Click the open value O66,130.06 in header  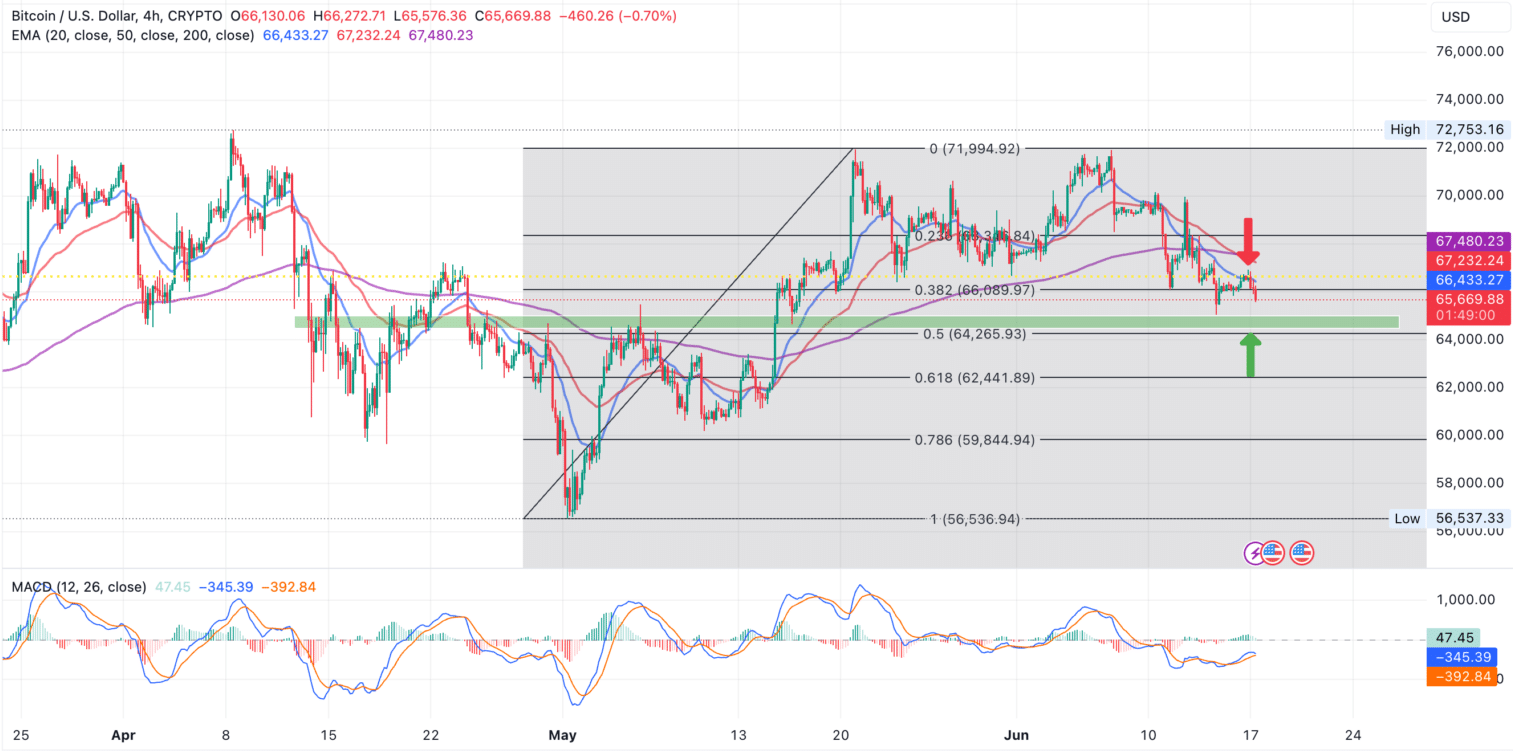(267, 16)
